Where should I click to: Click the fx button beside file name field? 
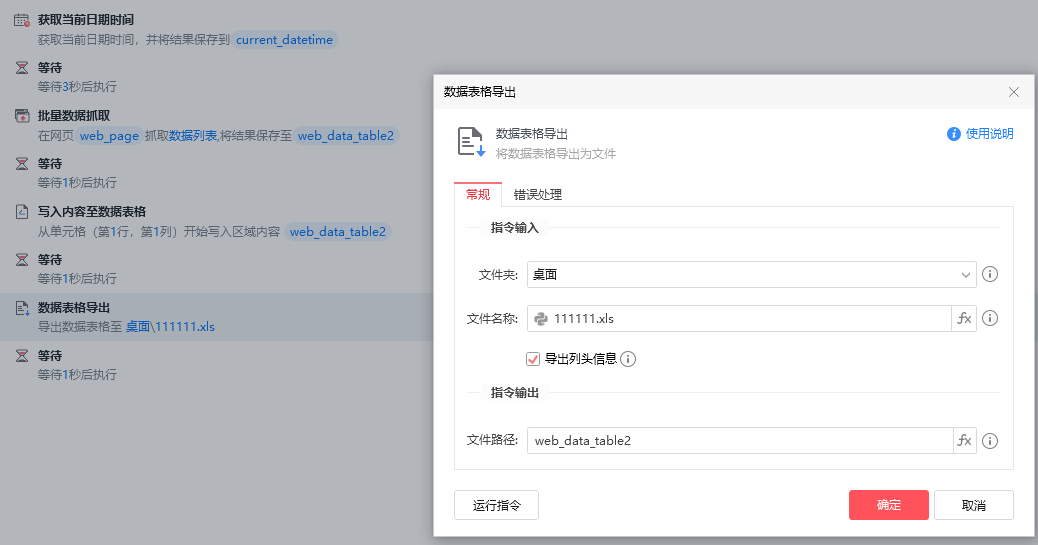point(964,319)
